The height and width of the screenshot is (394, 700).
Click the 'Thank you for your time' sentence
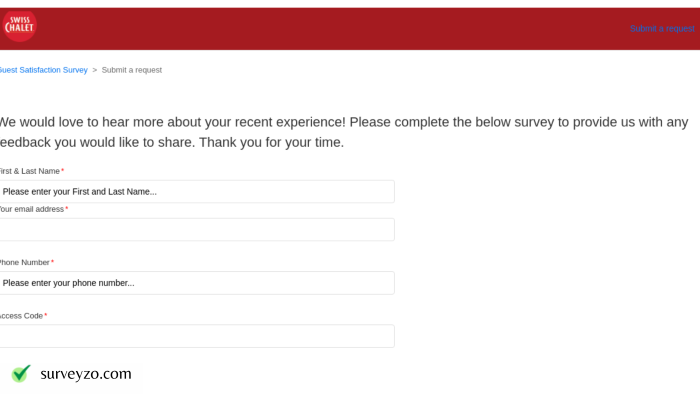click(271, 142)
